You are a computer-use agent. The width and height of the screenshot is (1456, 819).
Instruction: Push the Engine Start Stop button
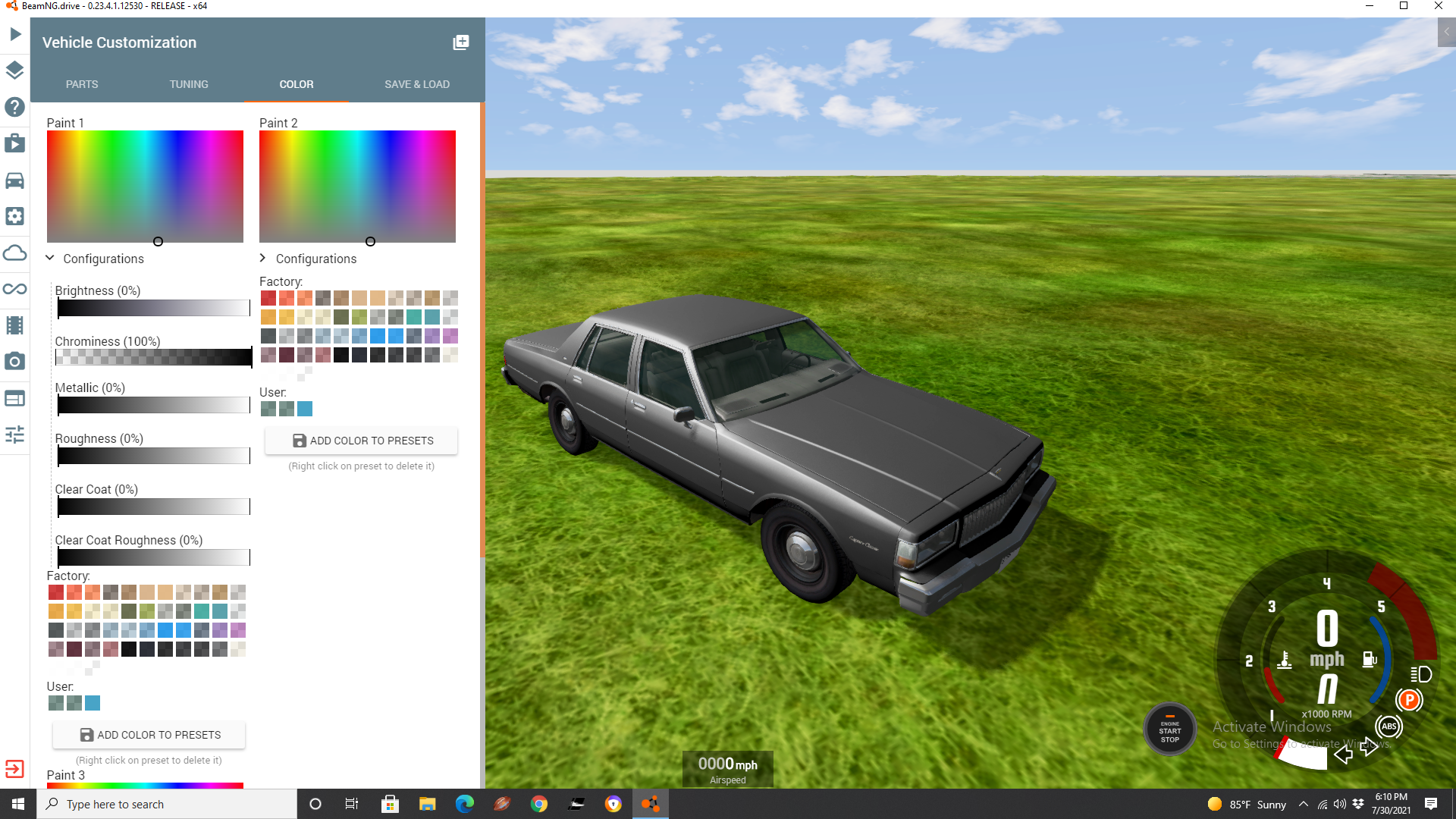click(x=1170, y=730)
